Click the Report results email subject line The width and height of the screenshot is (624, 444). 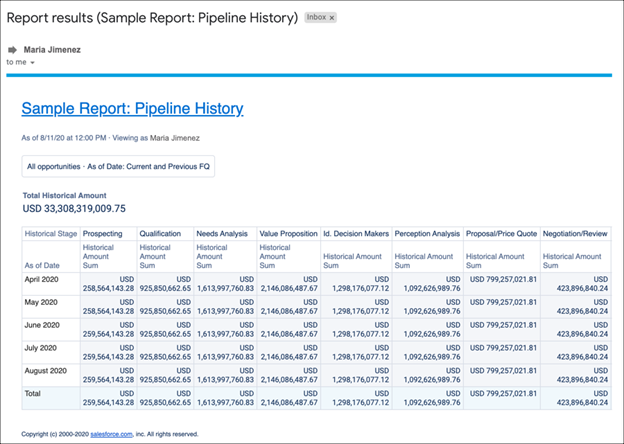pyautogui.click(x=152, y=18)
